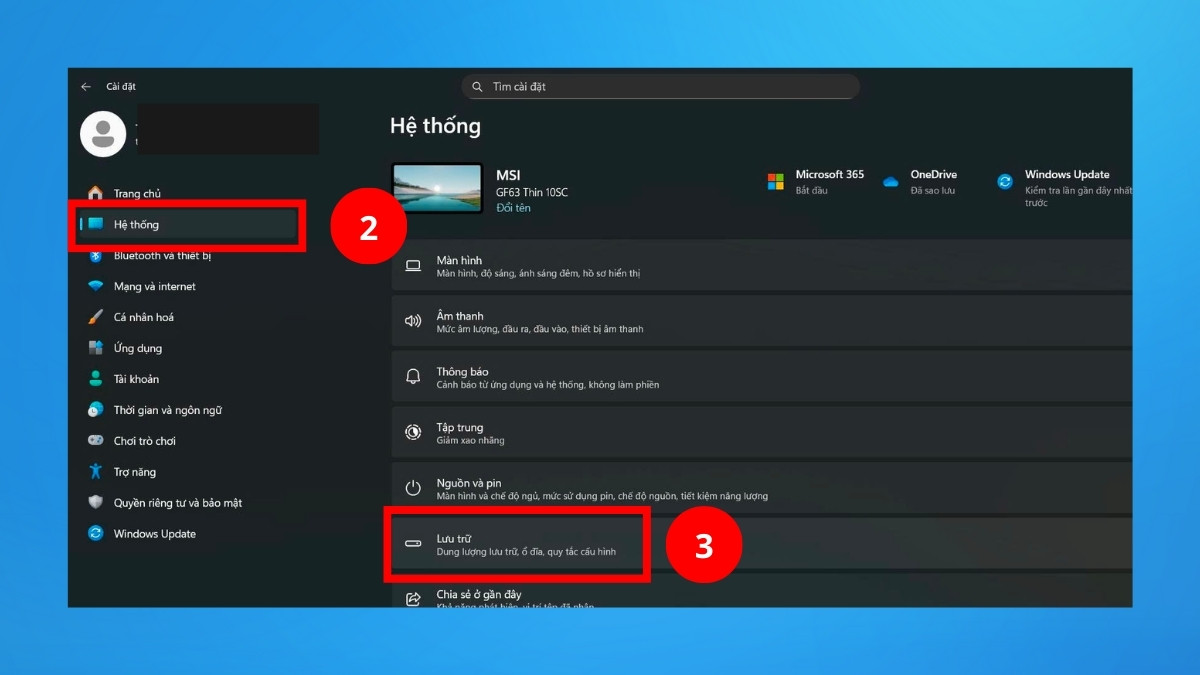Click the Chia sẻ ở gần đây share icon
Viewport: 1200px width, 675px height.
click(x=413, y=599)
